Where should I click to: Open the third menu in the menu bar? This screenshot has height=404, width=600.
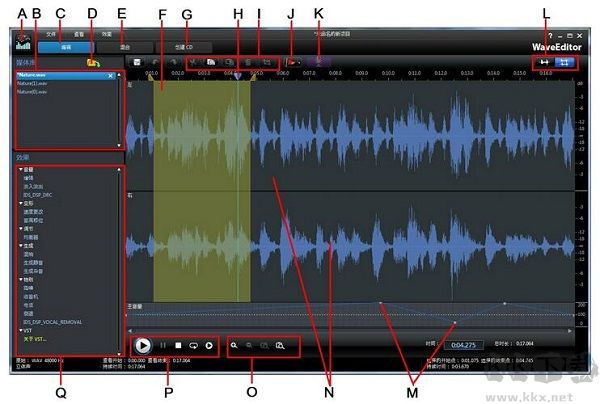(x=106, y=34)
